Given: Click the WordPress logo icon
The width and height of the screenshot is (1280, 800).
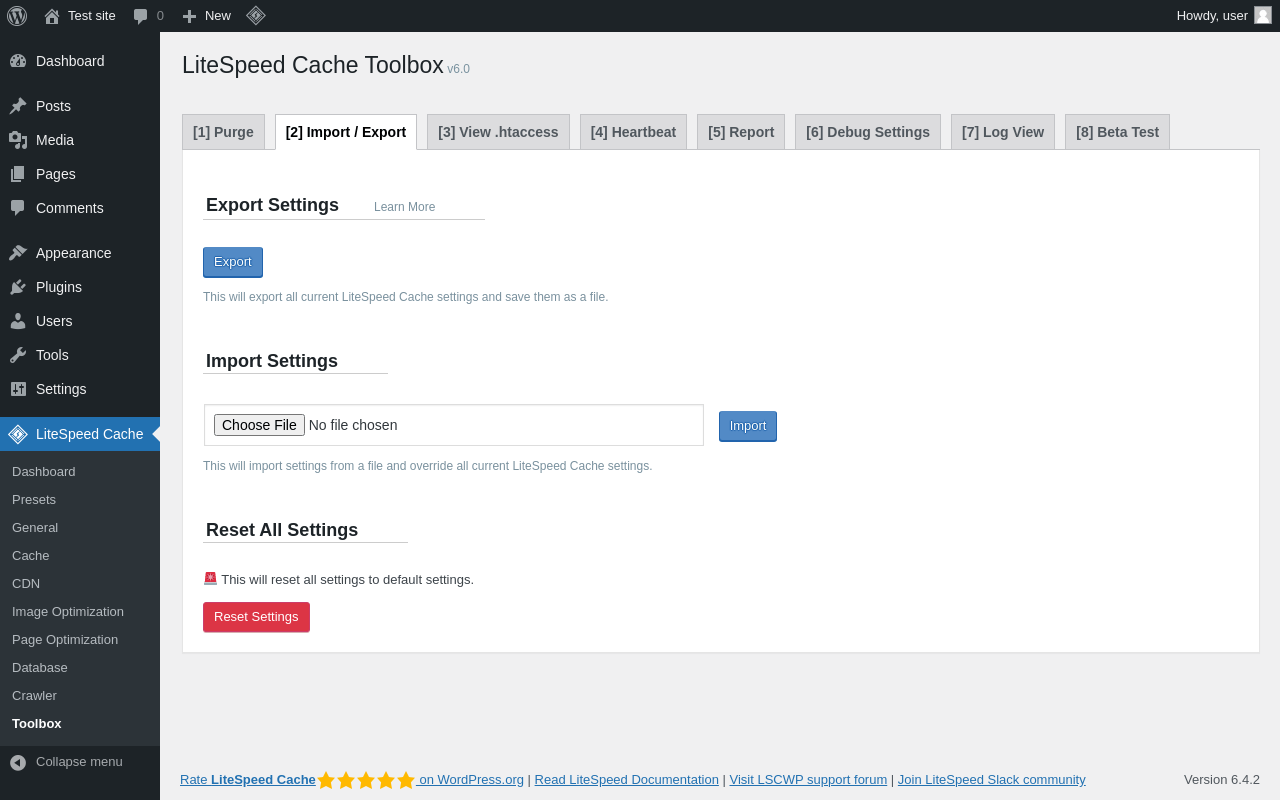Looking at the screenshot, I should coord(17,16).
